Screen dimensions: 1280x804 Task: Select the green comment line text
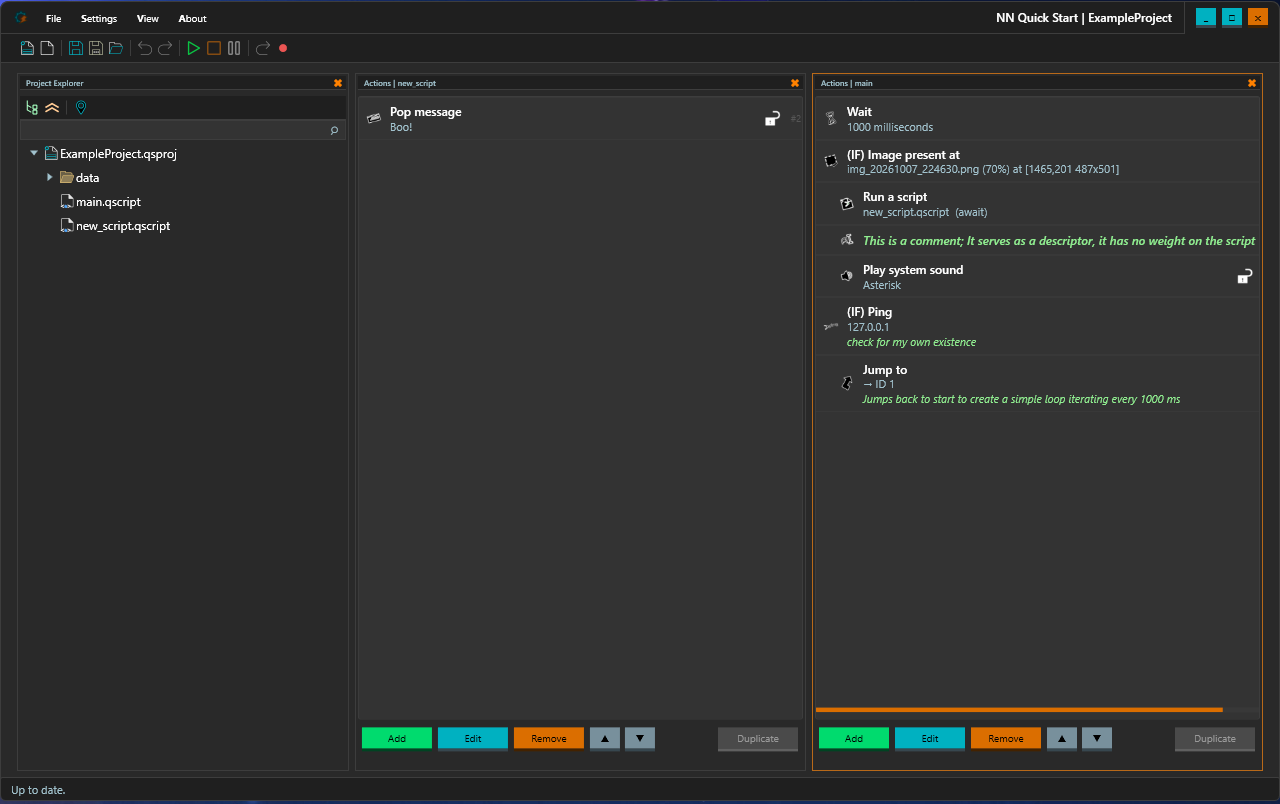[1059, 241]
